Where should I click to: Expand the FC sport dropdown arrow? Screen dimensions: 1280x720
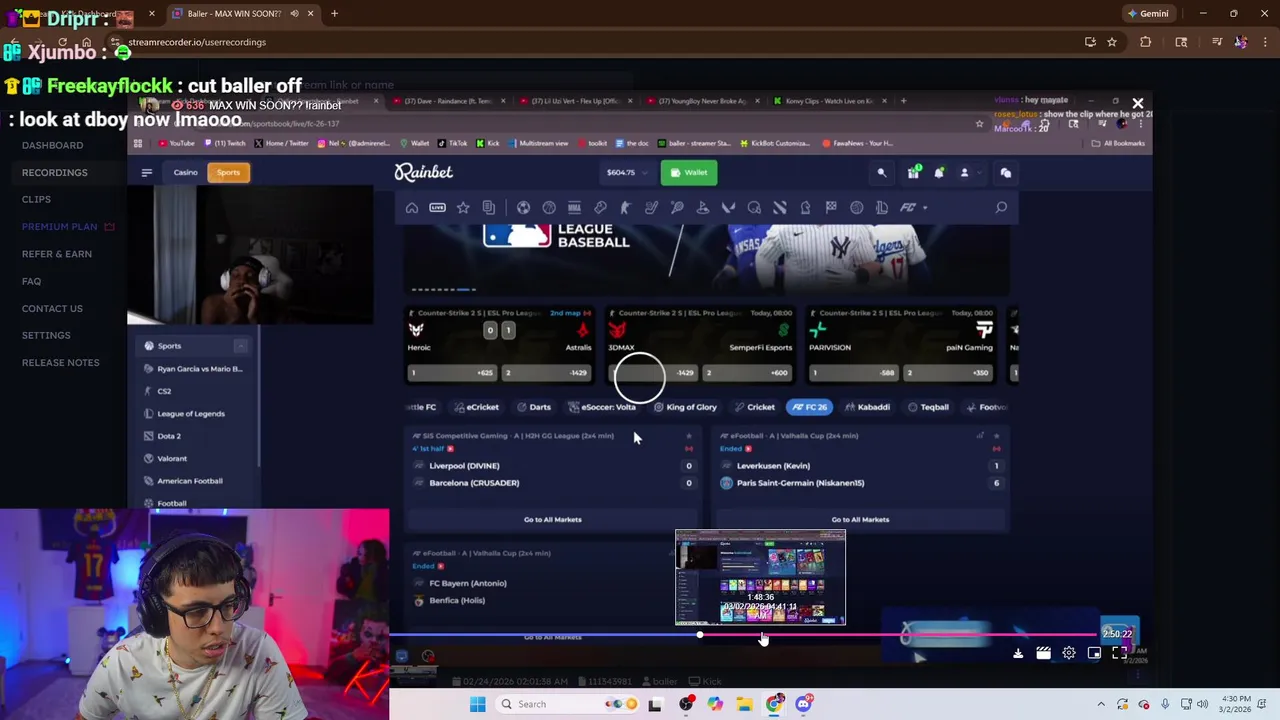[925, 207]
